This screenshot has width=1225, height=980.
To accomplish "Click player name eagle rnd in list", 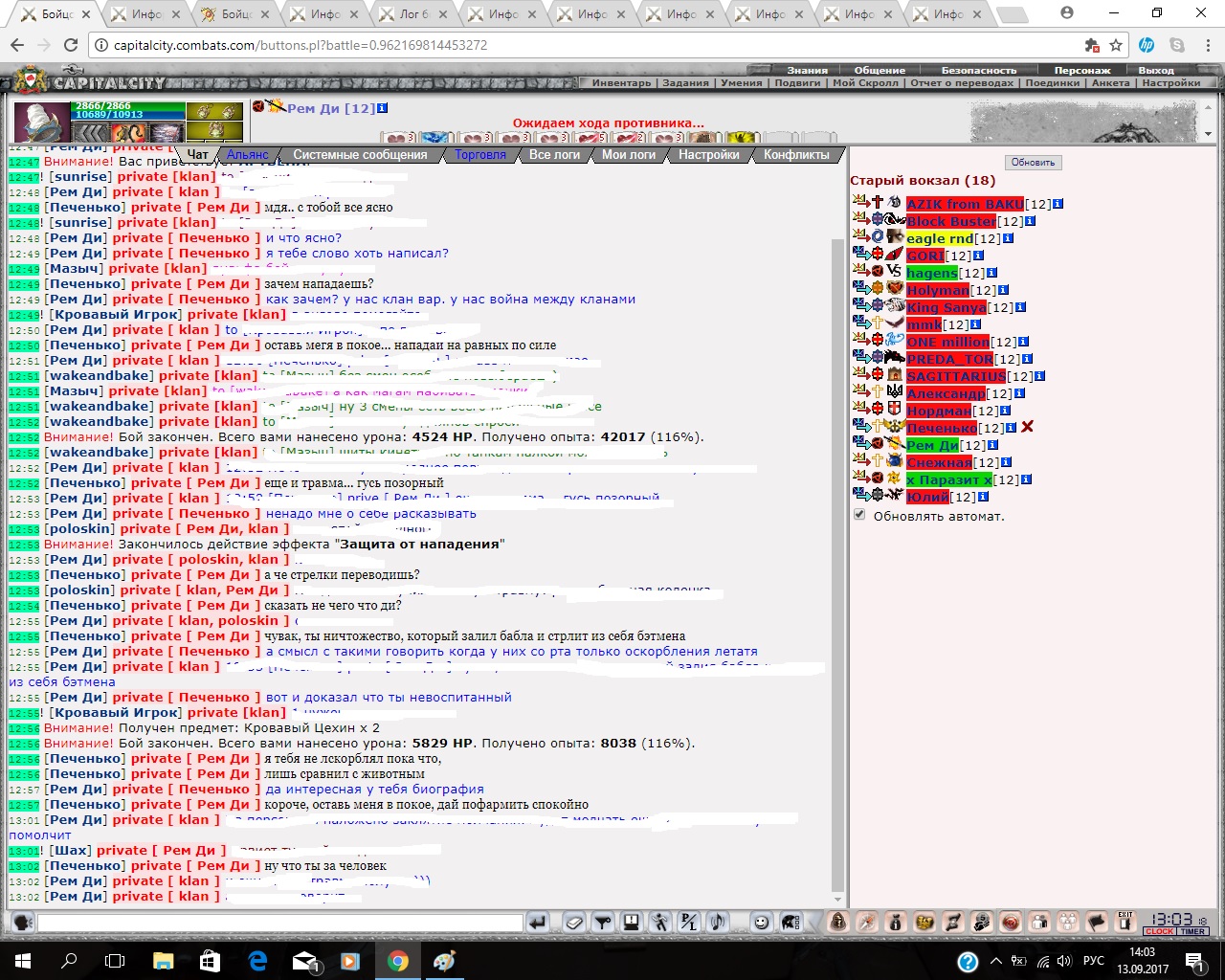I will point(940,238).
